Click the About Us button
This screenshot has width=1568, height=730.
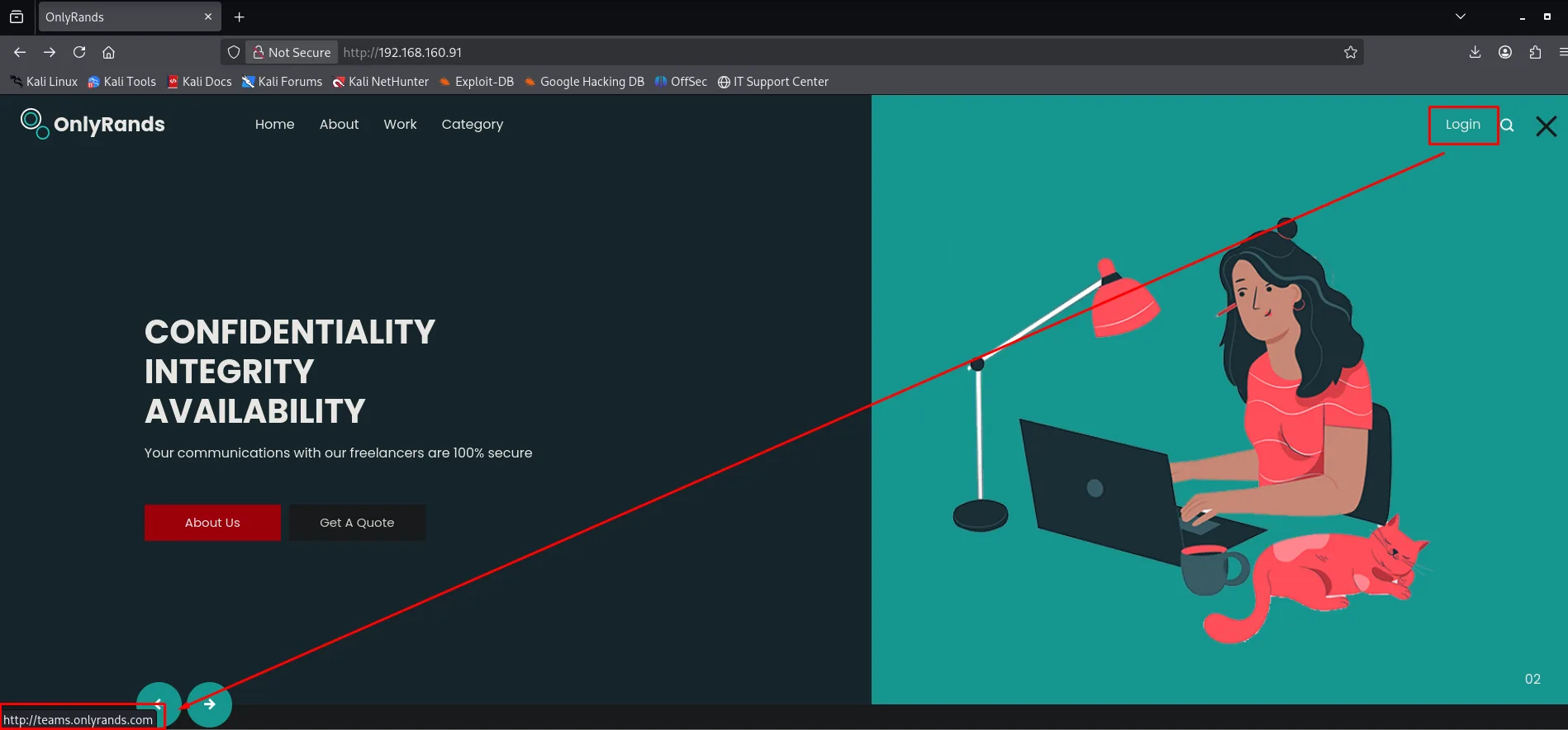212,523
